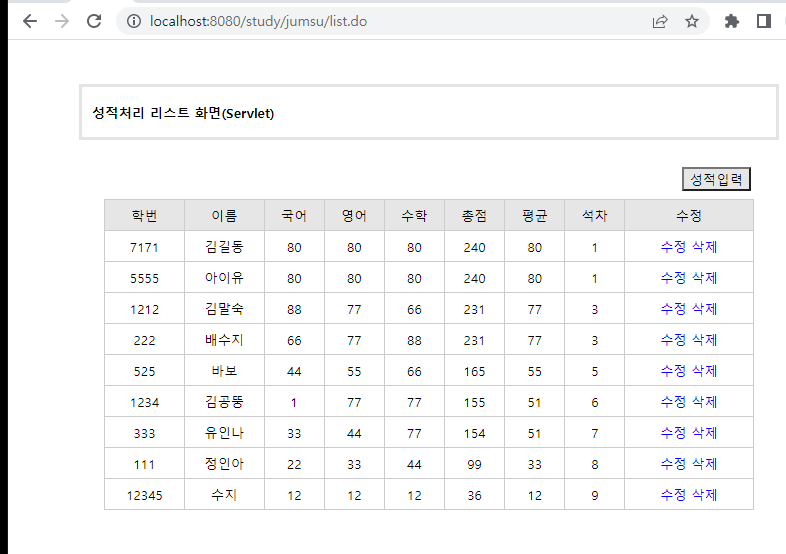Click student number 12345 cell

tap(144, 496)
